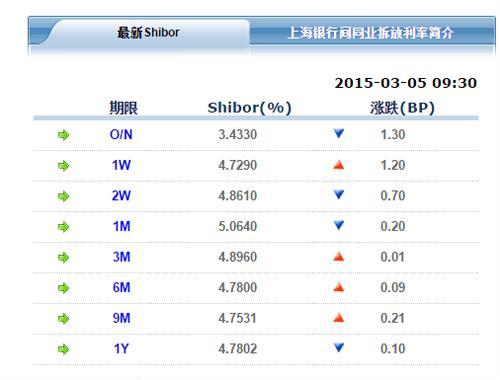Screen dimensions: 500x380
Task: Select the 9M rate value 4.7531
Action: tap(237, 318)
